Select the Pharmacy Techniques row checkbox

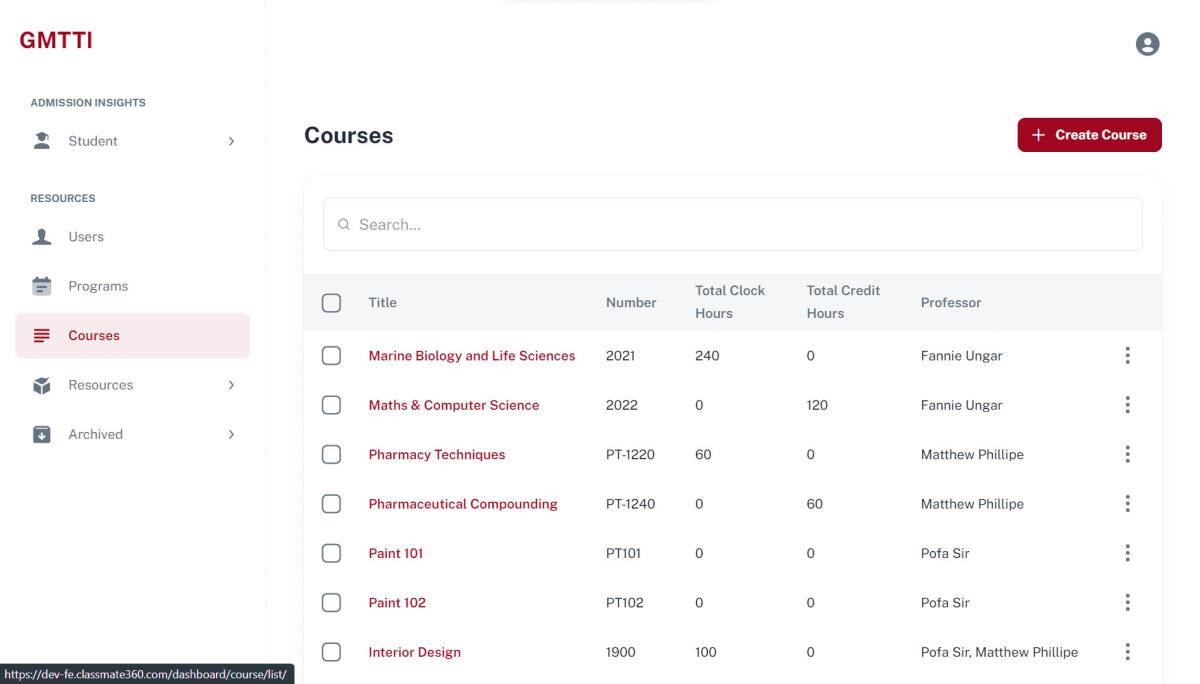click(331, 455)
